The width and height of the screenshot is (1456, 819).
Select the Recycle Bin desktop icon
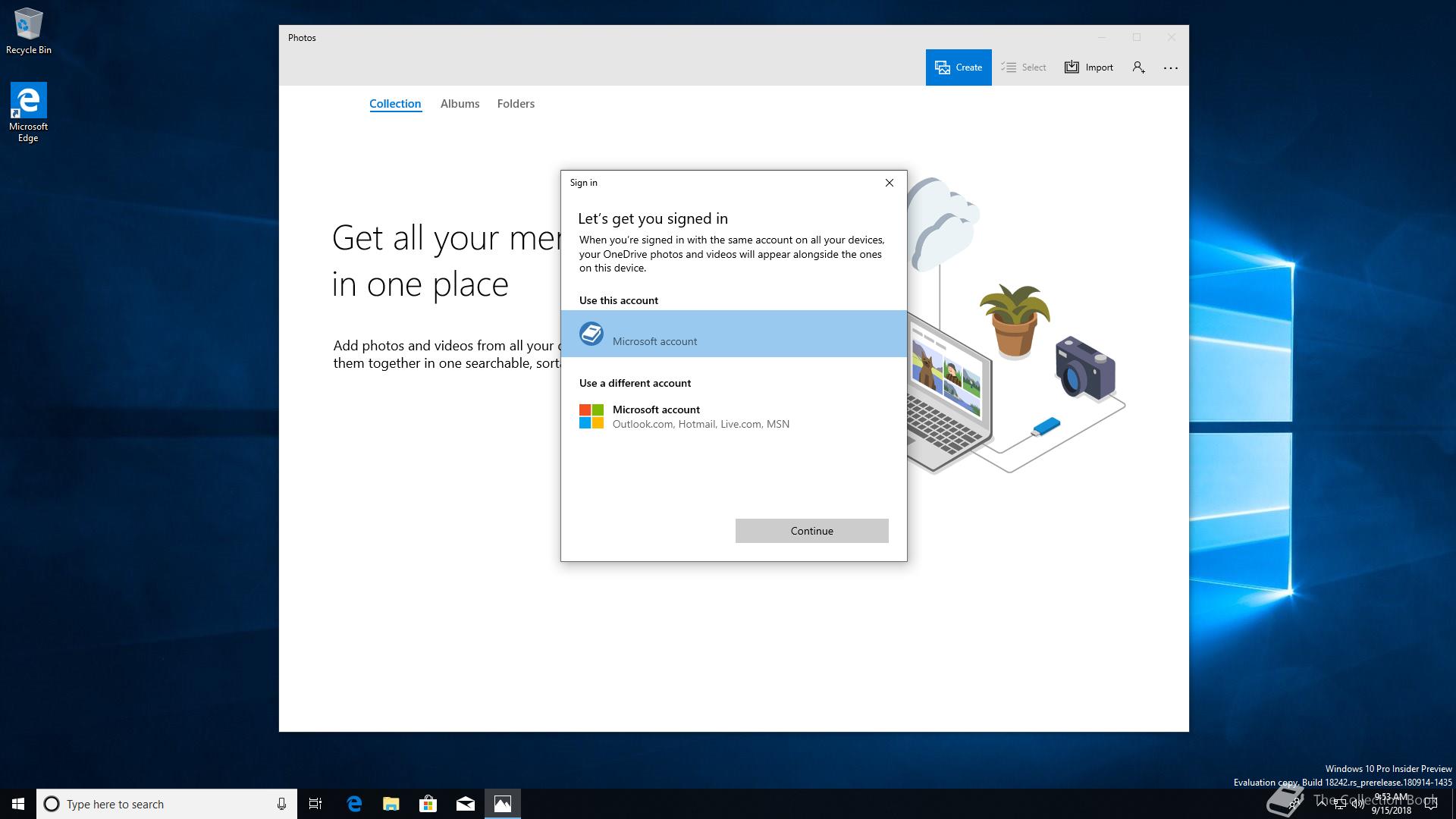point(28,31)
